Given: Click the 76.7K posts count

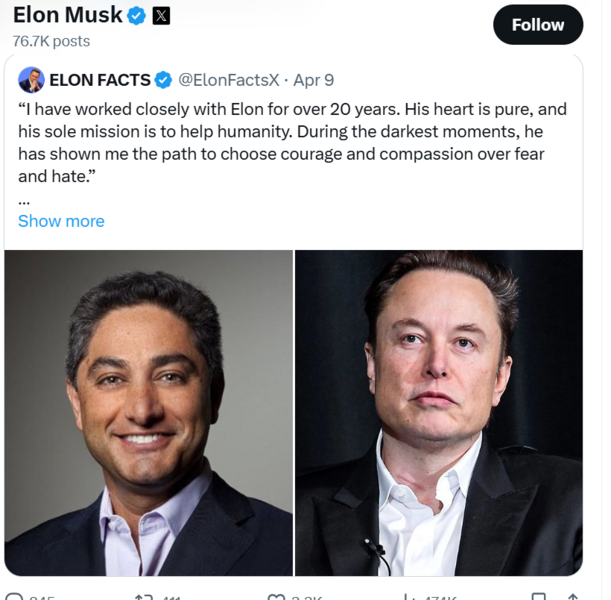Looking at the screenshot, I should [x=51, y=41].
